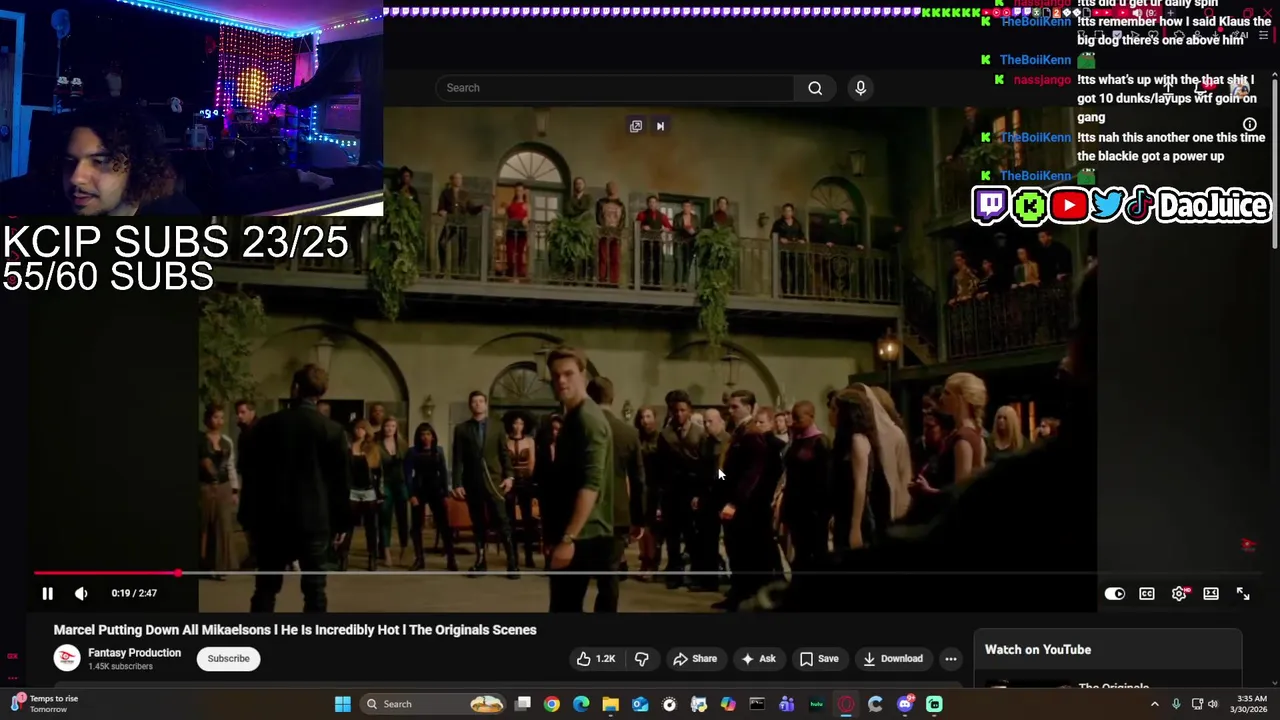
Task: Click the video info icon in the corner
Action: tap(1250, 125)
